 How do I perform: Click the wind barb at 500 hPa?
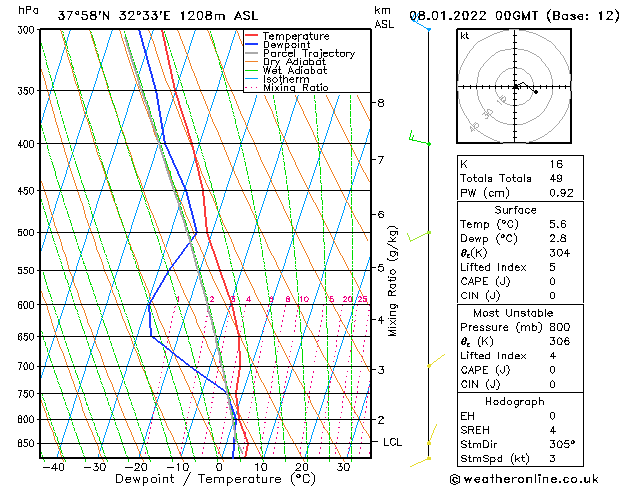(x=419, y=237)
